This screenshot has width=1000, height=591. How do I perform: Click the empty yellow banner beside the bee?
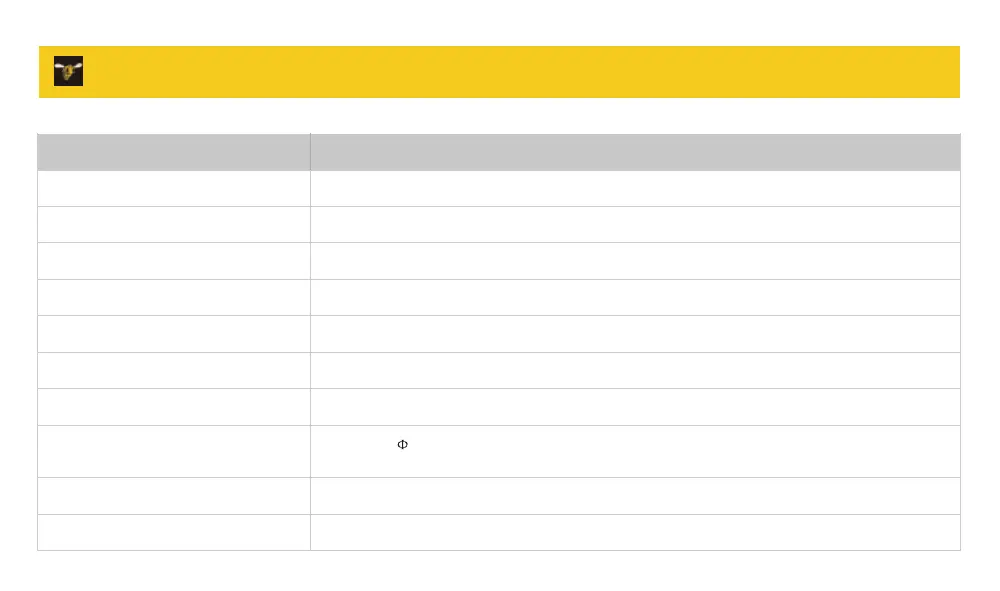pos(520,71)
